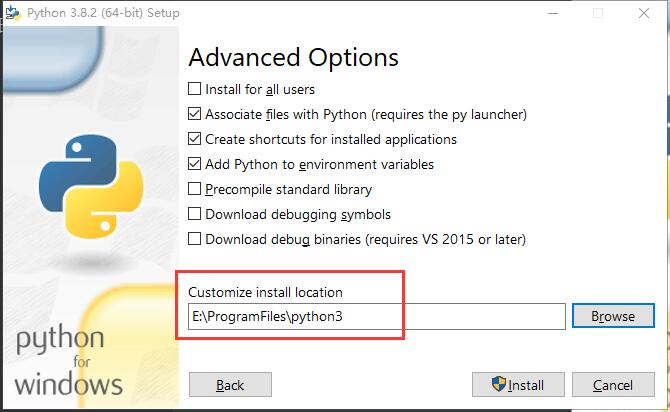The width and height of the screenshot is (670, 412).
Task: Cancel the Python setup
Action: tap(613, 385)
